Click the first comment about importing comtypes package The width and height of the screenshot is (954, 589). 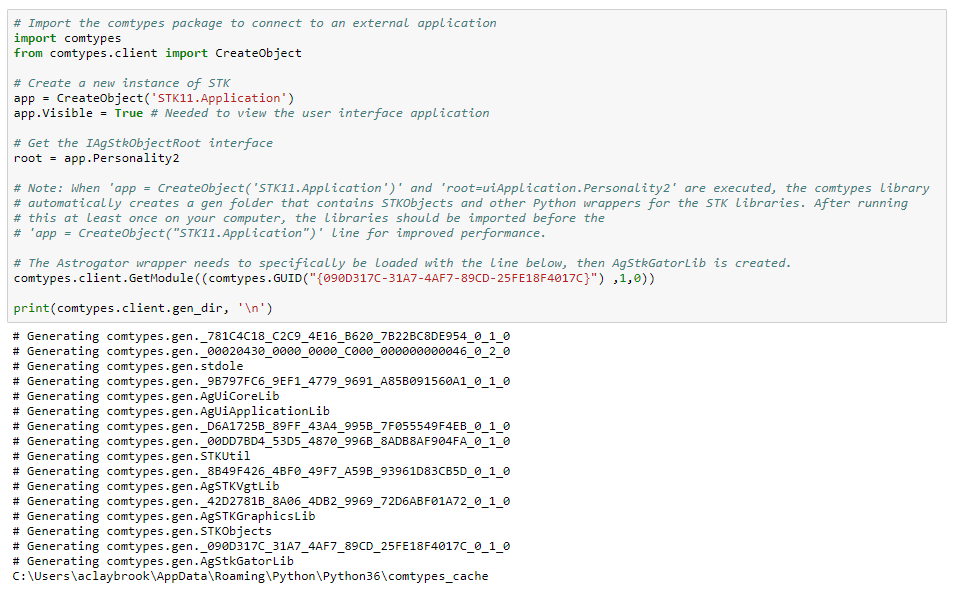click(x=254, y=23)
